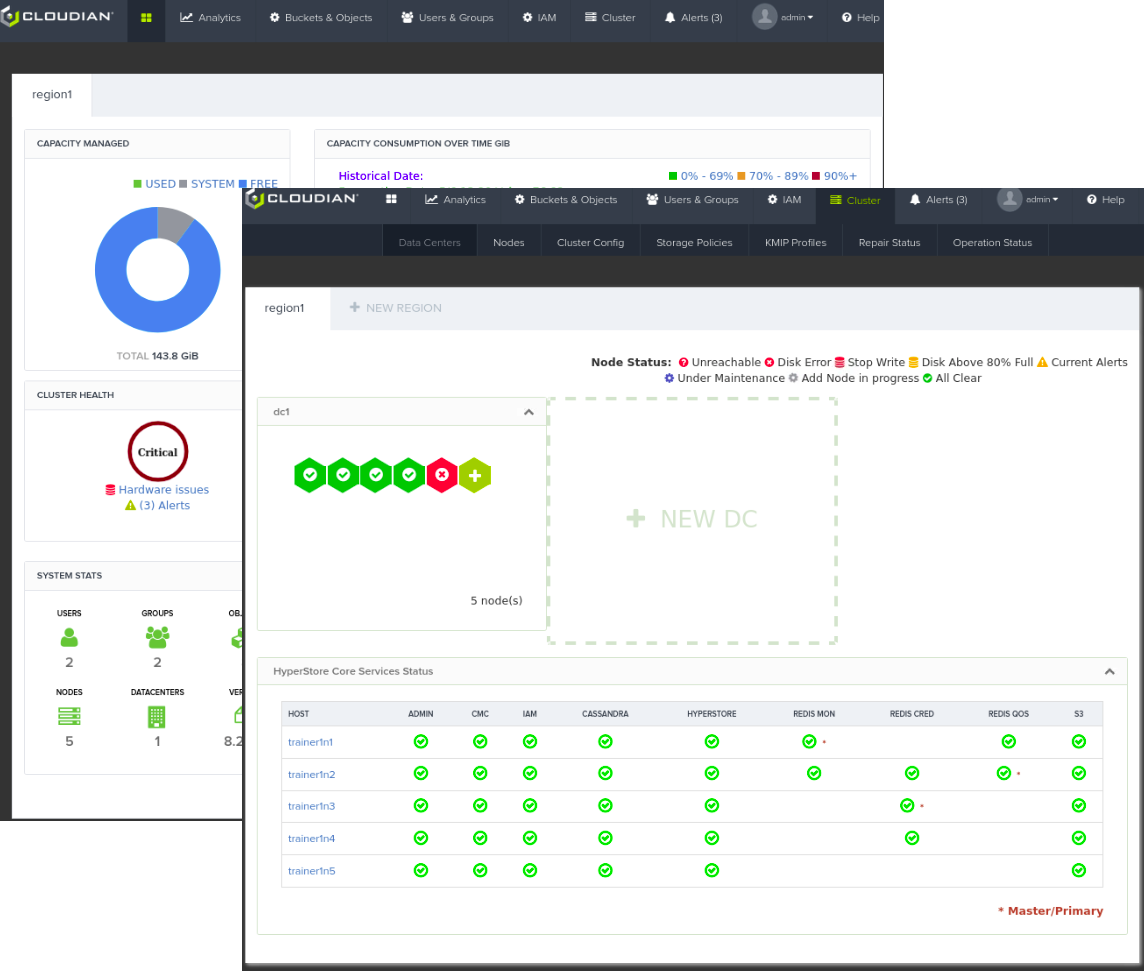Image resolution: width=1144 pixels, height=971 pixels.
Task: Collapse HyperStore Core Services Status panel
Action: [1109, 672]
